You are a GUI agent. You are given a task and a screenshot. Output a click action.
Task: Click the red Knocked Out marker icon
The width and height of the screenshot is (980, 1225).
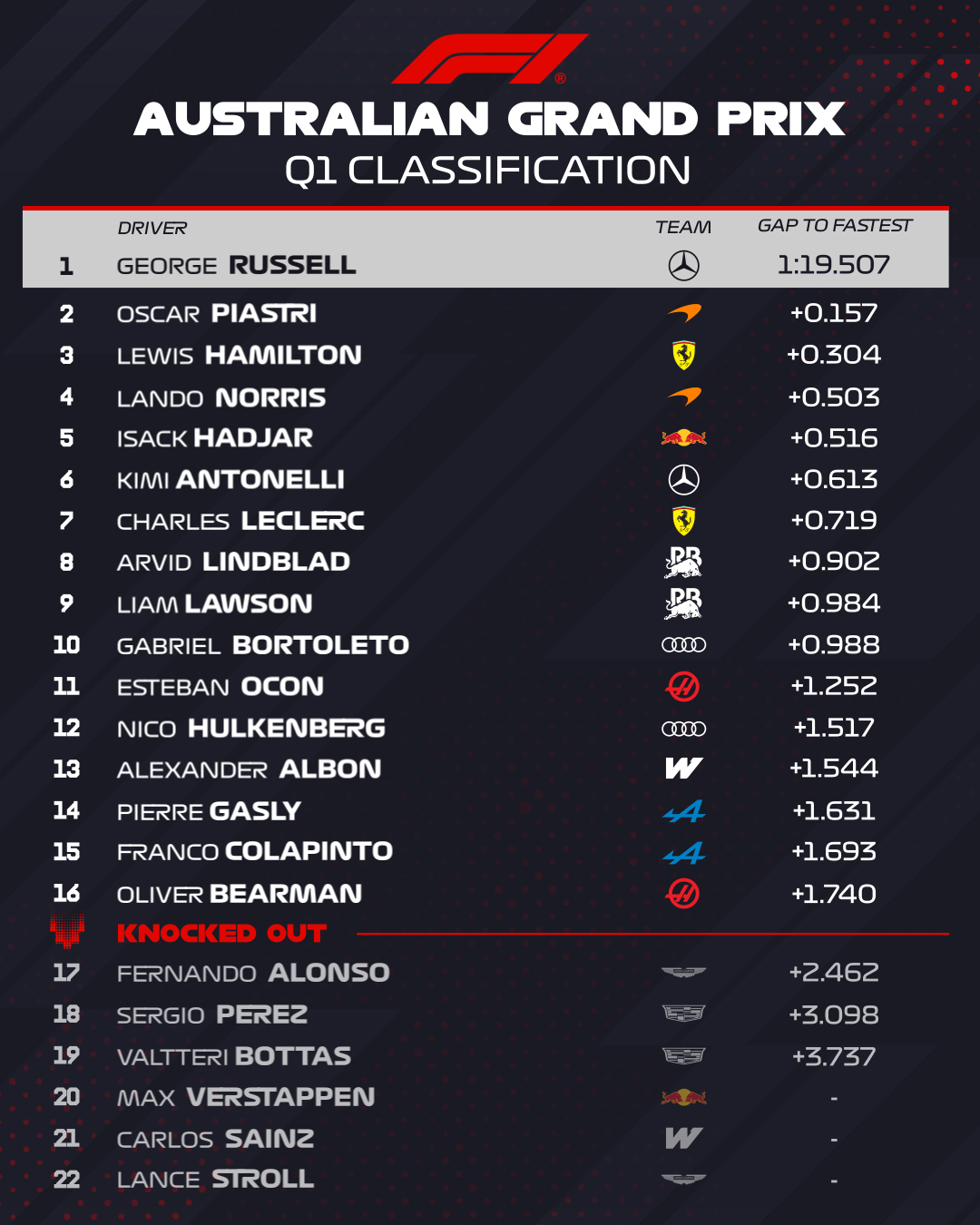(67, 930)
